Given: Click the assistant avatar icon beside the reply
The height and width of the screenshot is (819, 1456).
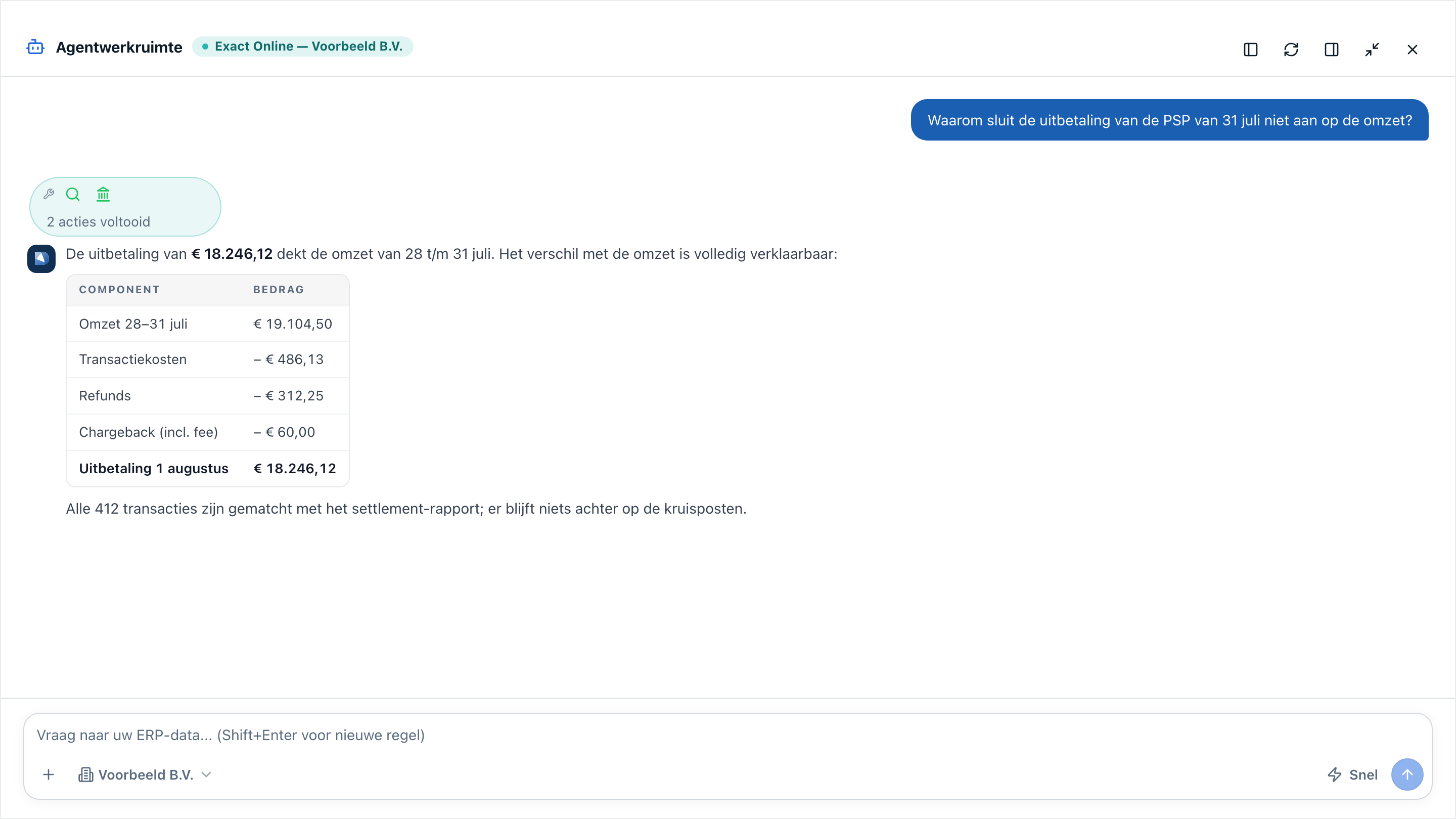Looking at the screenshot, I should [x=41, y=259].
